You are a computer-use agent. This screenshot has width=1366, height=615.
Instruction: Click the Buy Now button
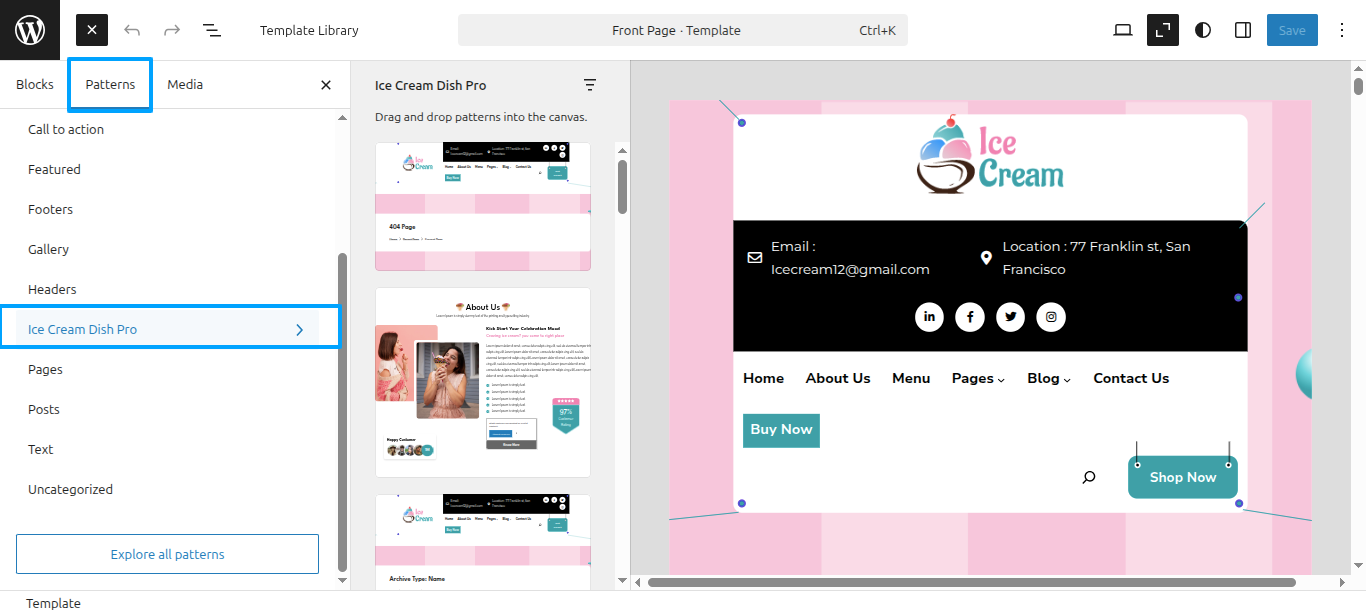pyautogui.click(x=781, y=430)
